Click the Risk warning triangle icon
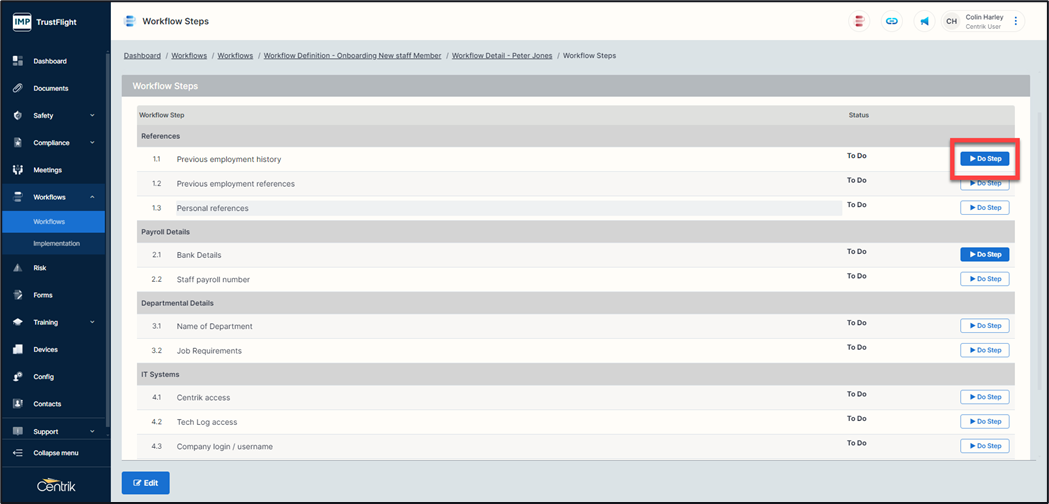The height and width of the screenshot is (504, 1049). click(18, 268)
